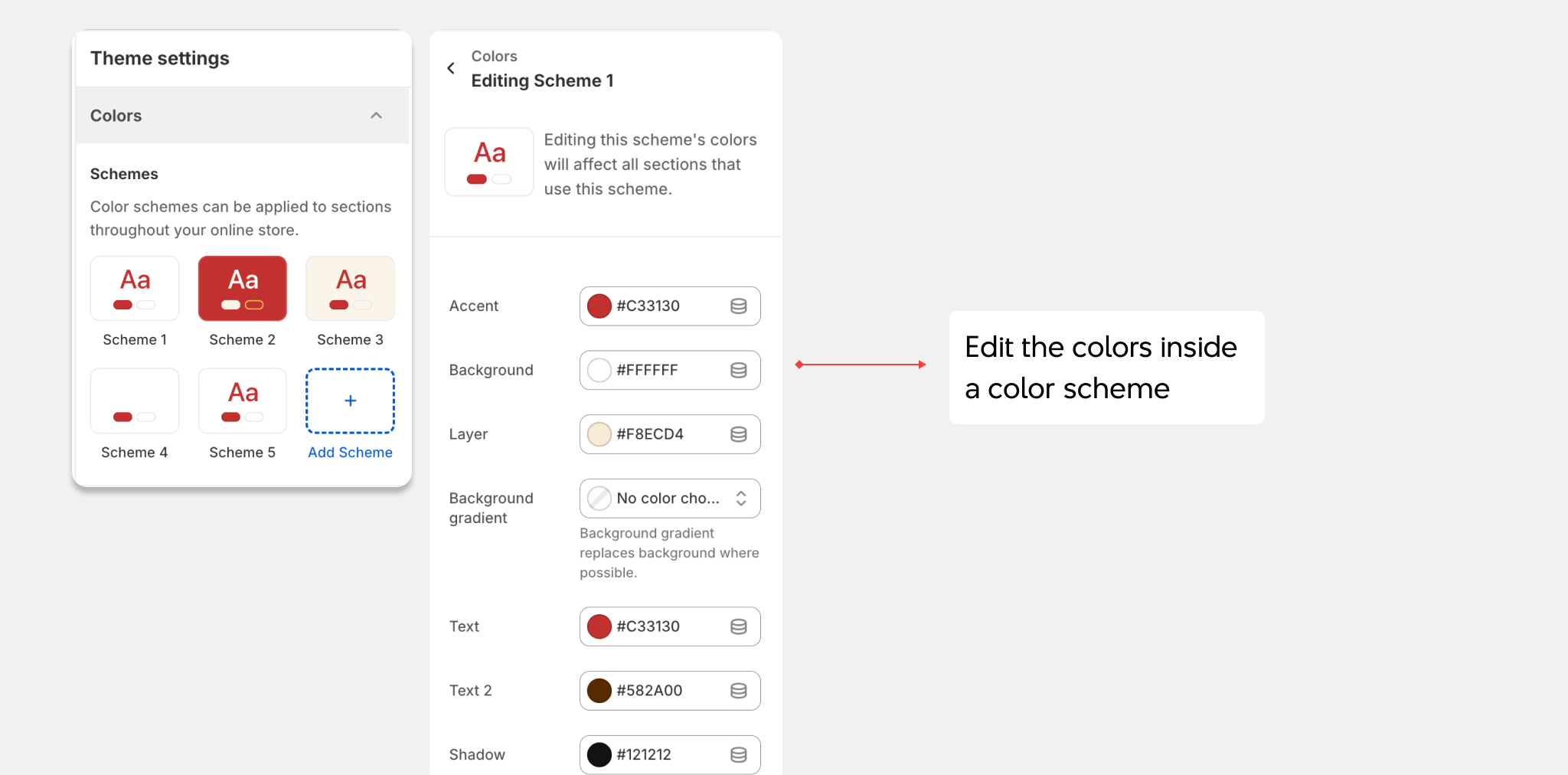Click the Text 2 field label
1568x775 pixels.
[471, 691]
